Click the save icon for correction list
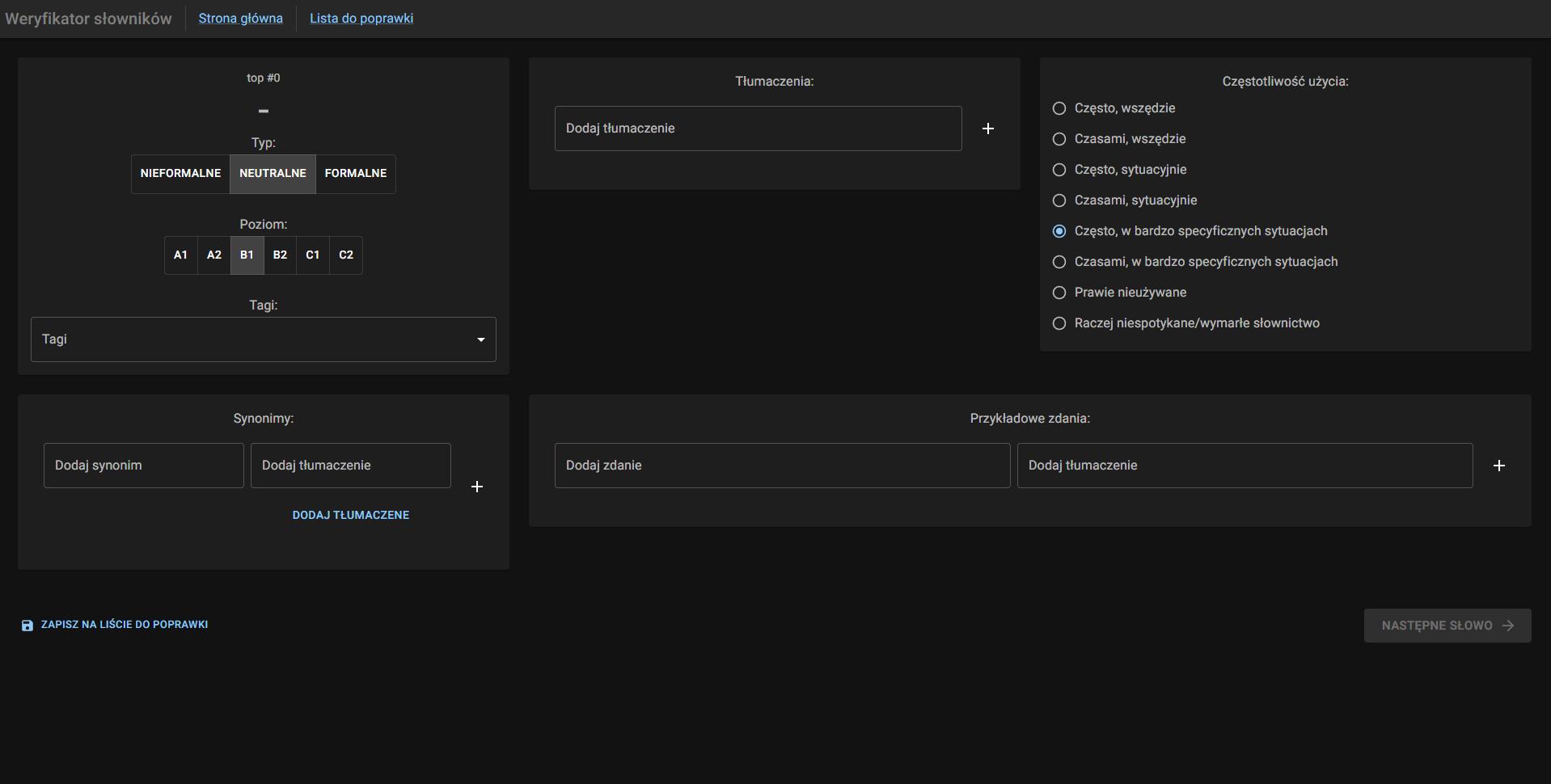This screenshot has width=1551, height=784. coord(27,625)
